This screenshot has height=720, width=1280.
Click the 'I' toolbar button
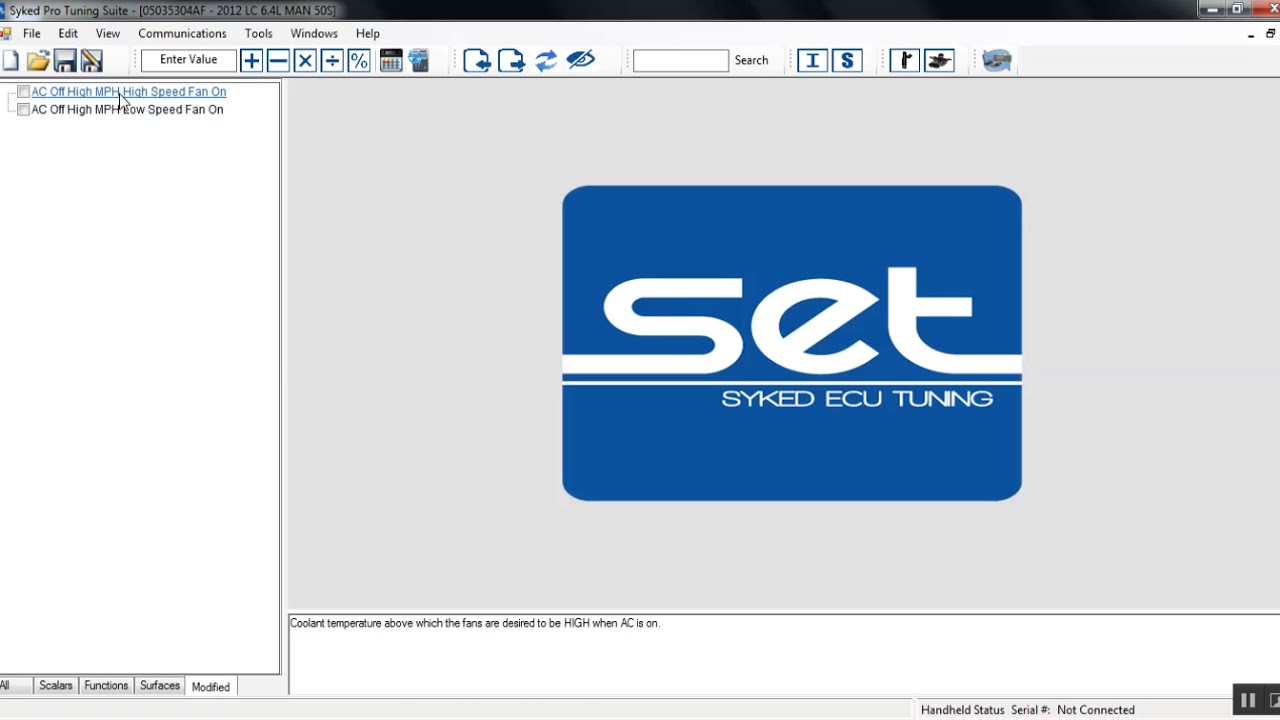pyautogui.click(x=812, y=61)
